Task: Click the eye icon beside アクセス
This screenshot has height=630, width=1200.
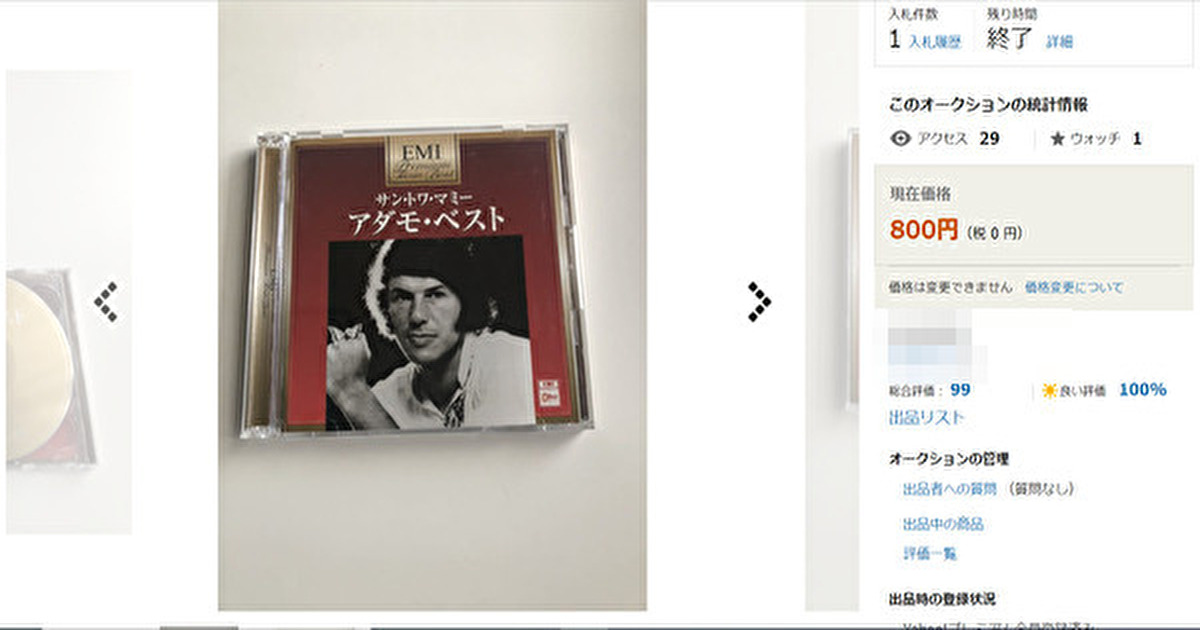Action: point(900,139)
